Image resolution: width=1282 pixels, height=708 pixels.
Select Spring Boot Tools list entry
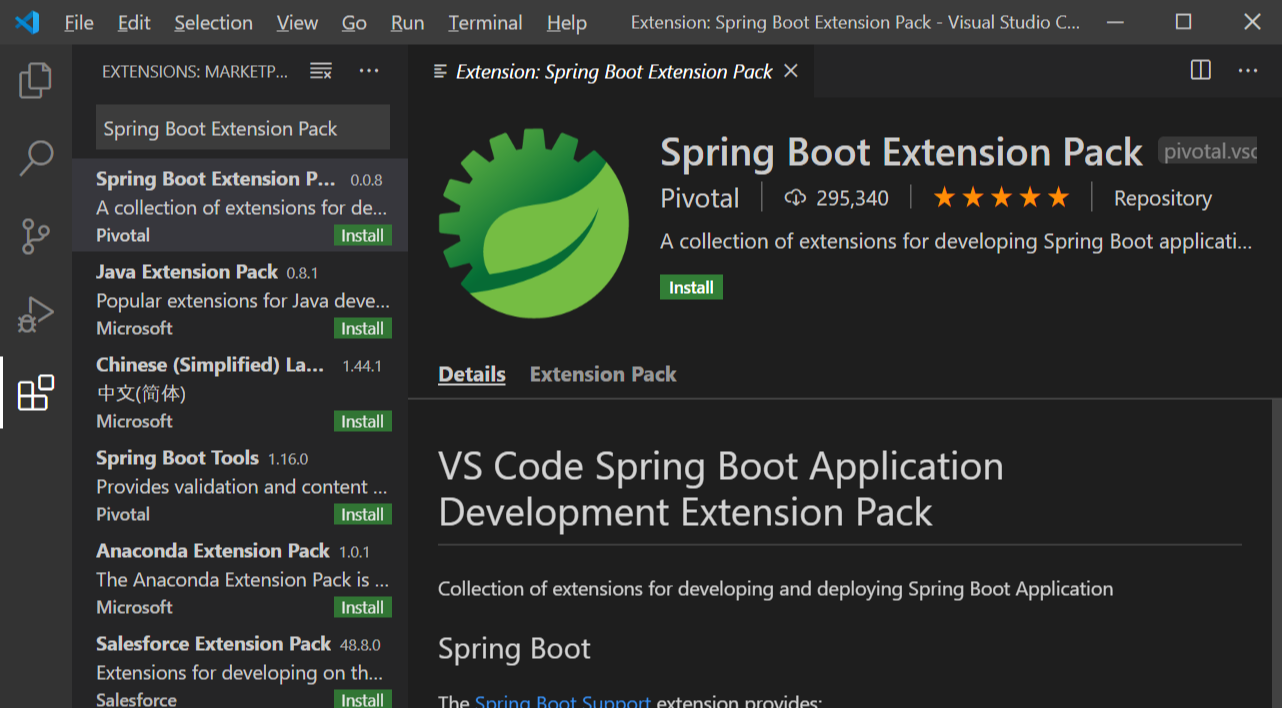tap(240, 484)
